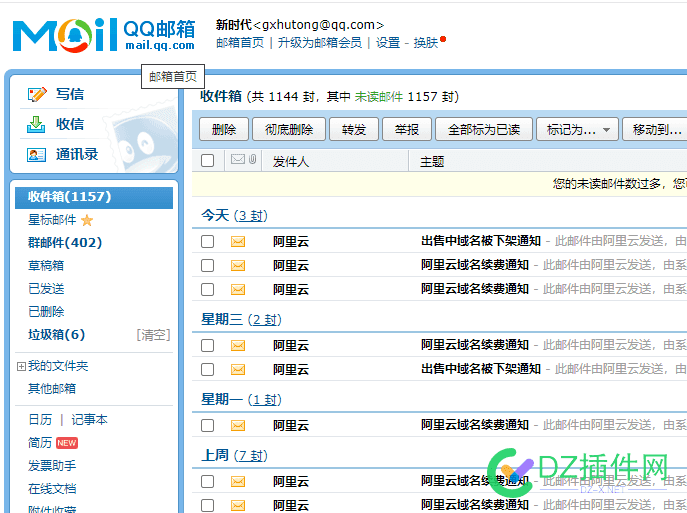Click the 删除 button
The height and width of the screenshot is (513, 687).
pyautogui.click(x=224, y=129)
